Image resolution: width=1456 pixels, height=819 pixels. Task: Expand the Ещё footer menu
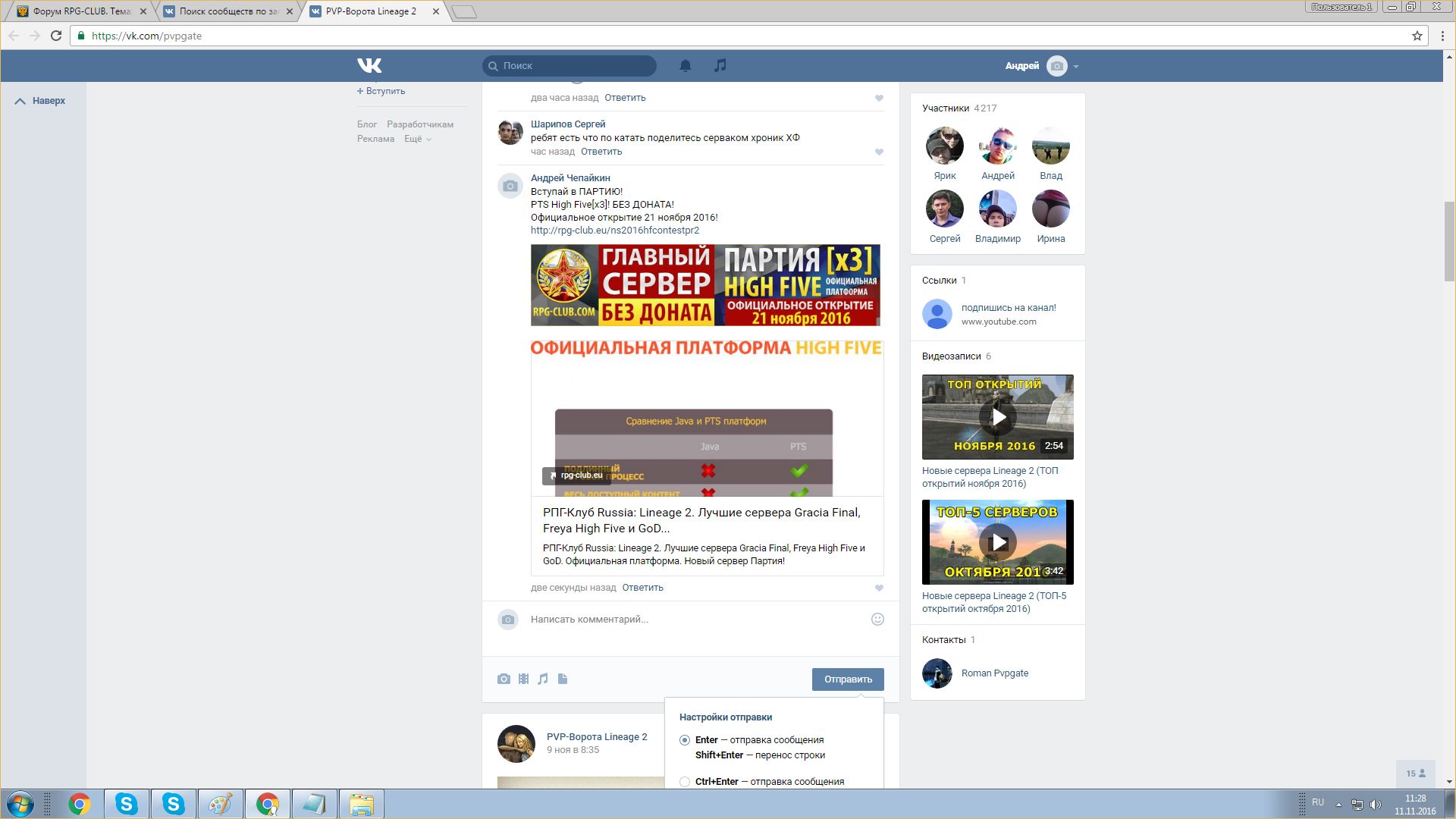pos(417,139)
